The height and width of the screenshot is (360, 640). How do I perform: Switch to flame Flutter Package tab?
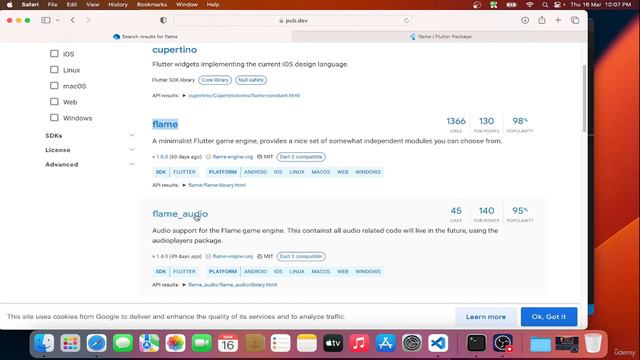tap(440, 36)
